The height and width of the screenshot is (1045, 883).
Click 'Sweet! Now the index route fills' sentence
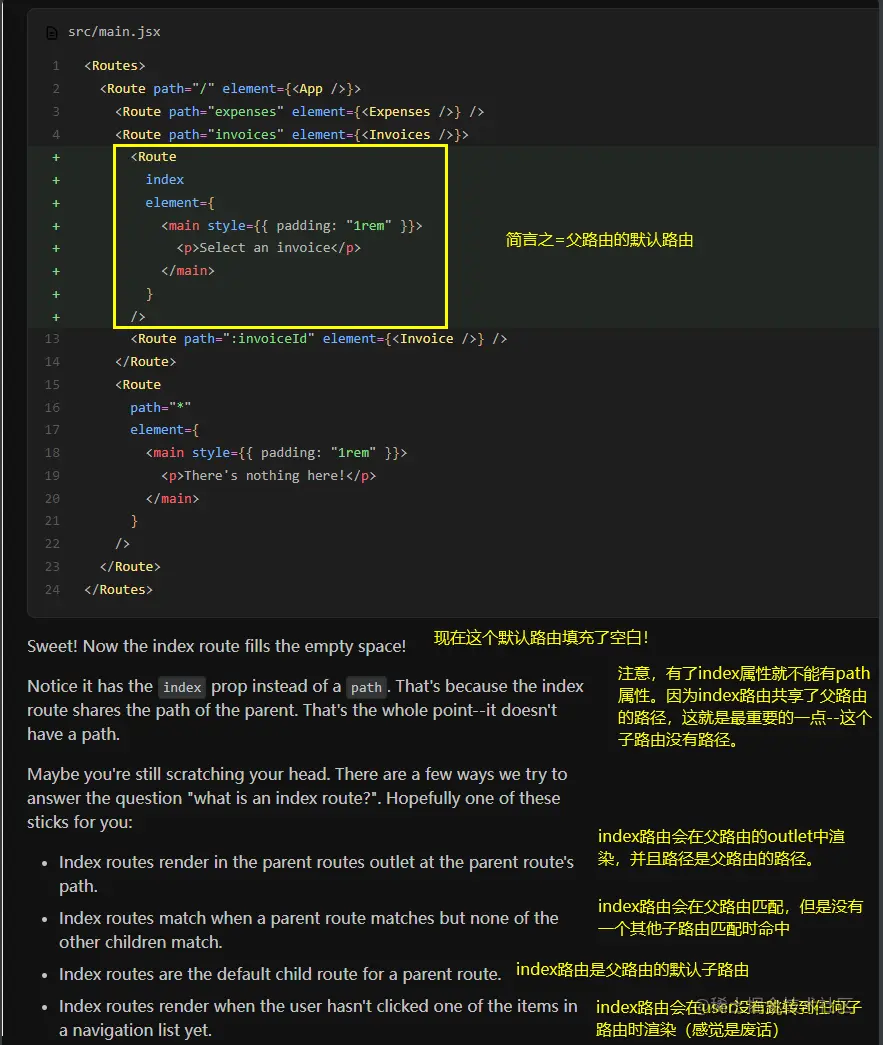click(217, 646)
